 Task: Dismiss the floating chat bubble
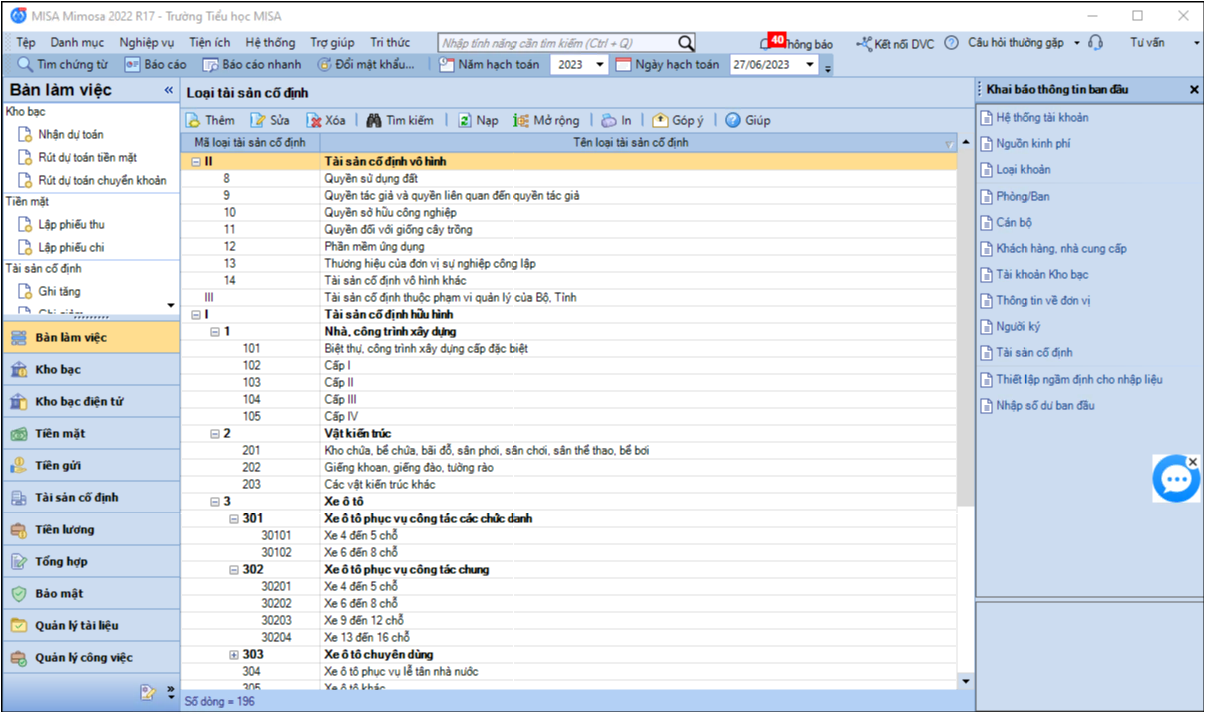[x=1192, y=461]
